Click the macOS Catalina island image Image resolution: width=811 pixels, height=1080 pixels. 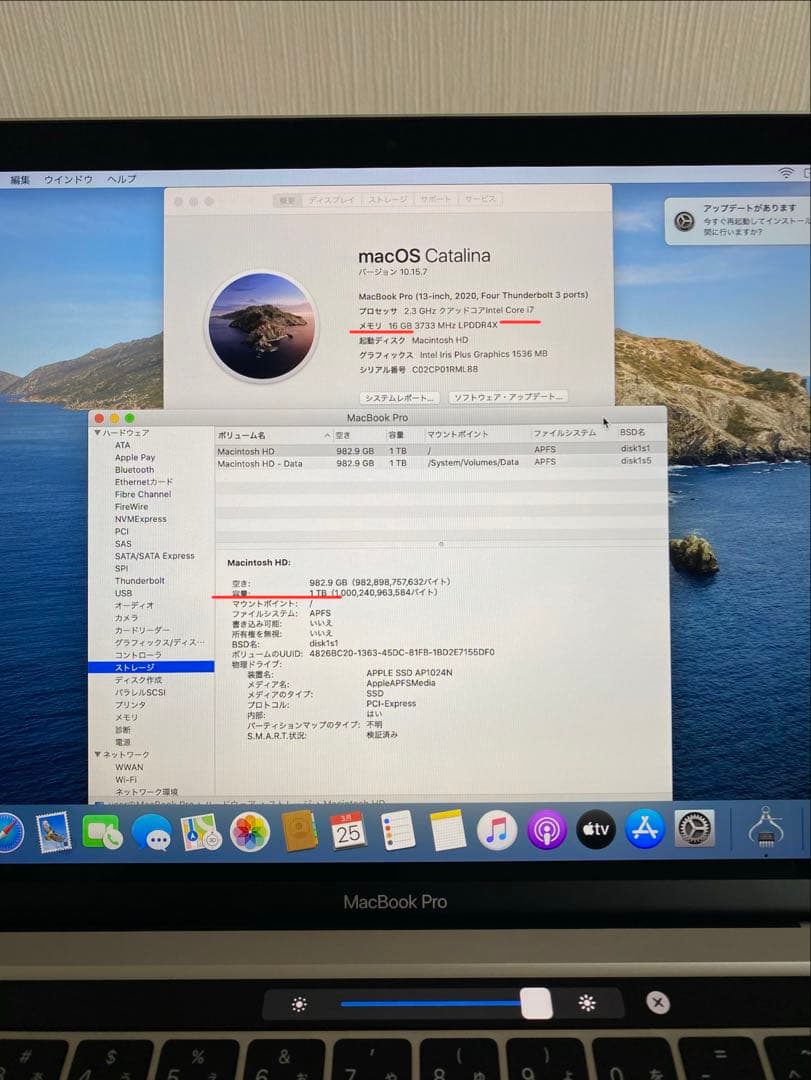coord(262,325)
